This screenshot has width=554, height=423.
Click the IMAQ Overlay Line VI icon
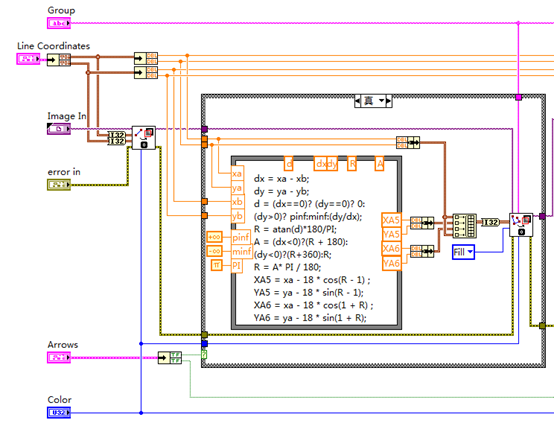[x=144, y=138]
